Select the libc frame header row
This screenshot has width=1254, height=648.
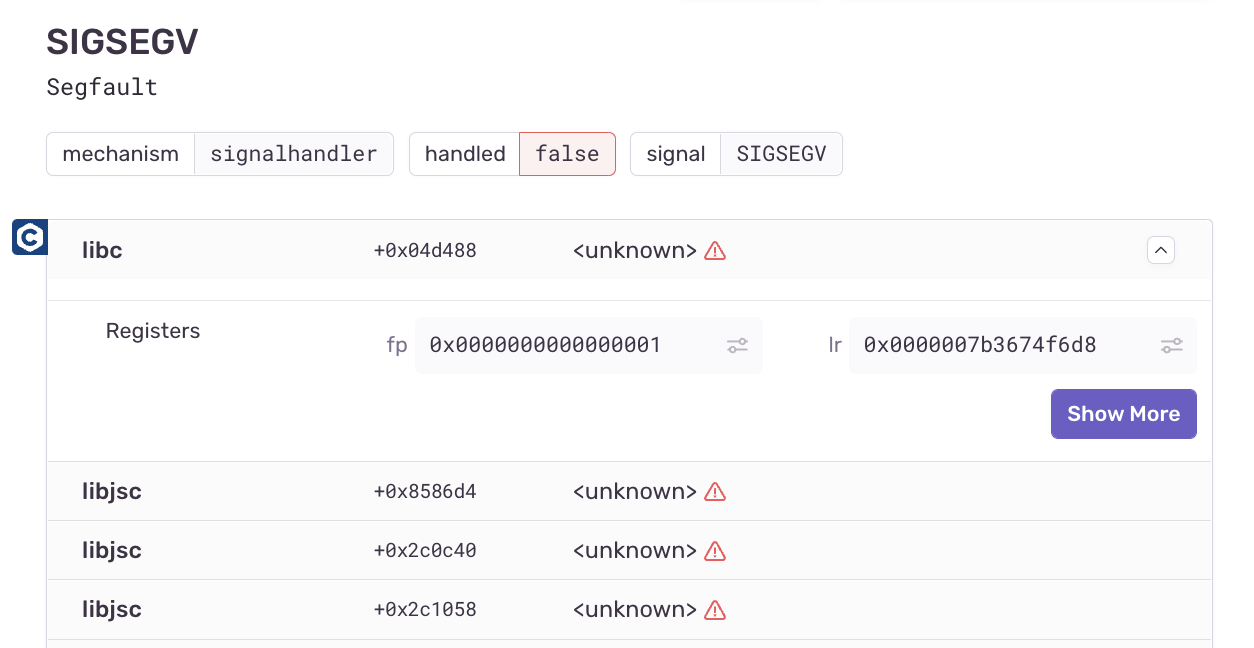point(300,251)
